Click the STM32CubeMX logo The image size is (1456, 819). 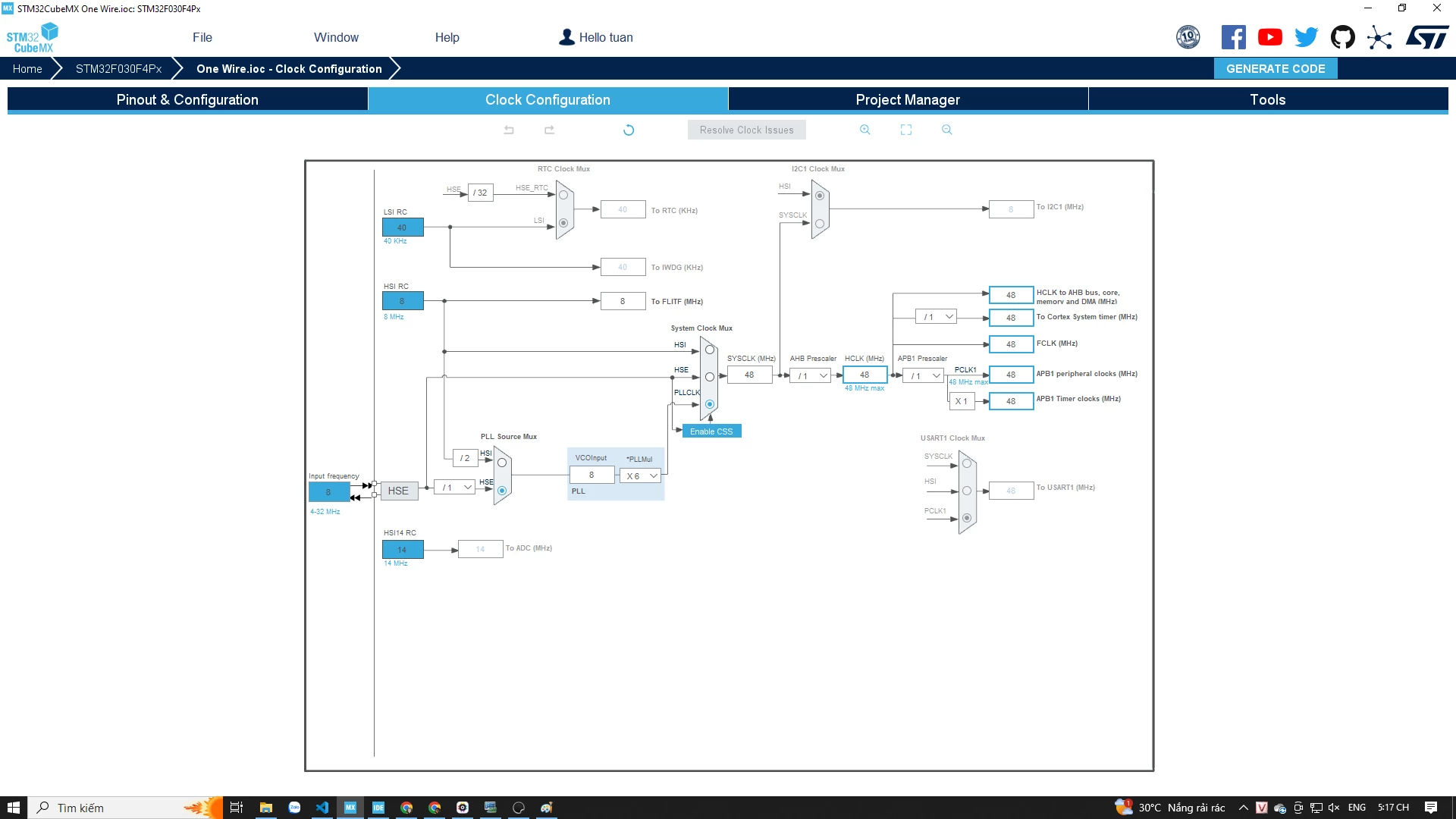click(33, 38)
